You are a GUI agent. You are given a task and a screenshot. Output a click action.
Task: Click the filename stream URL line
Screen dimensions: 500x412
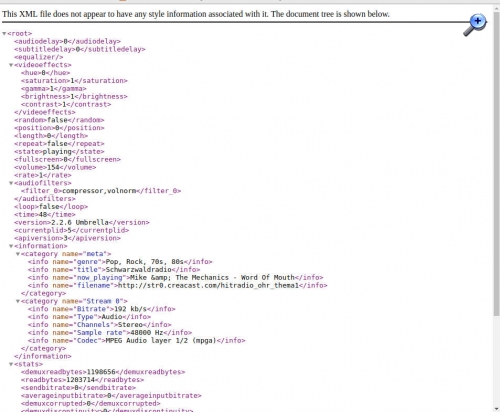(x=178, y=285)
